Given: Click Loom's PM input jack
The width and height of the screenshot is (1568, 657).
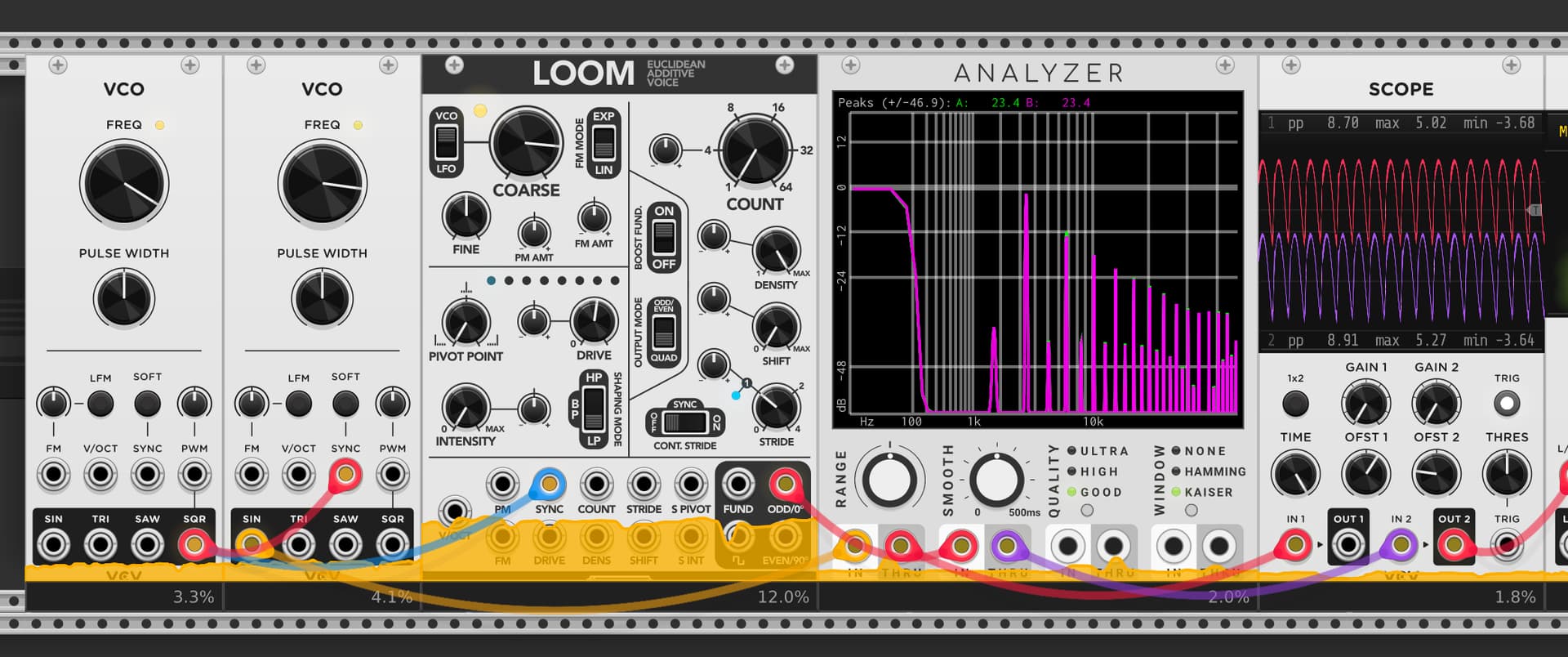Looking at the screenshot, I should 502,485.
